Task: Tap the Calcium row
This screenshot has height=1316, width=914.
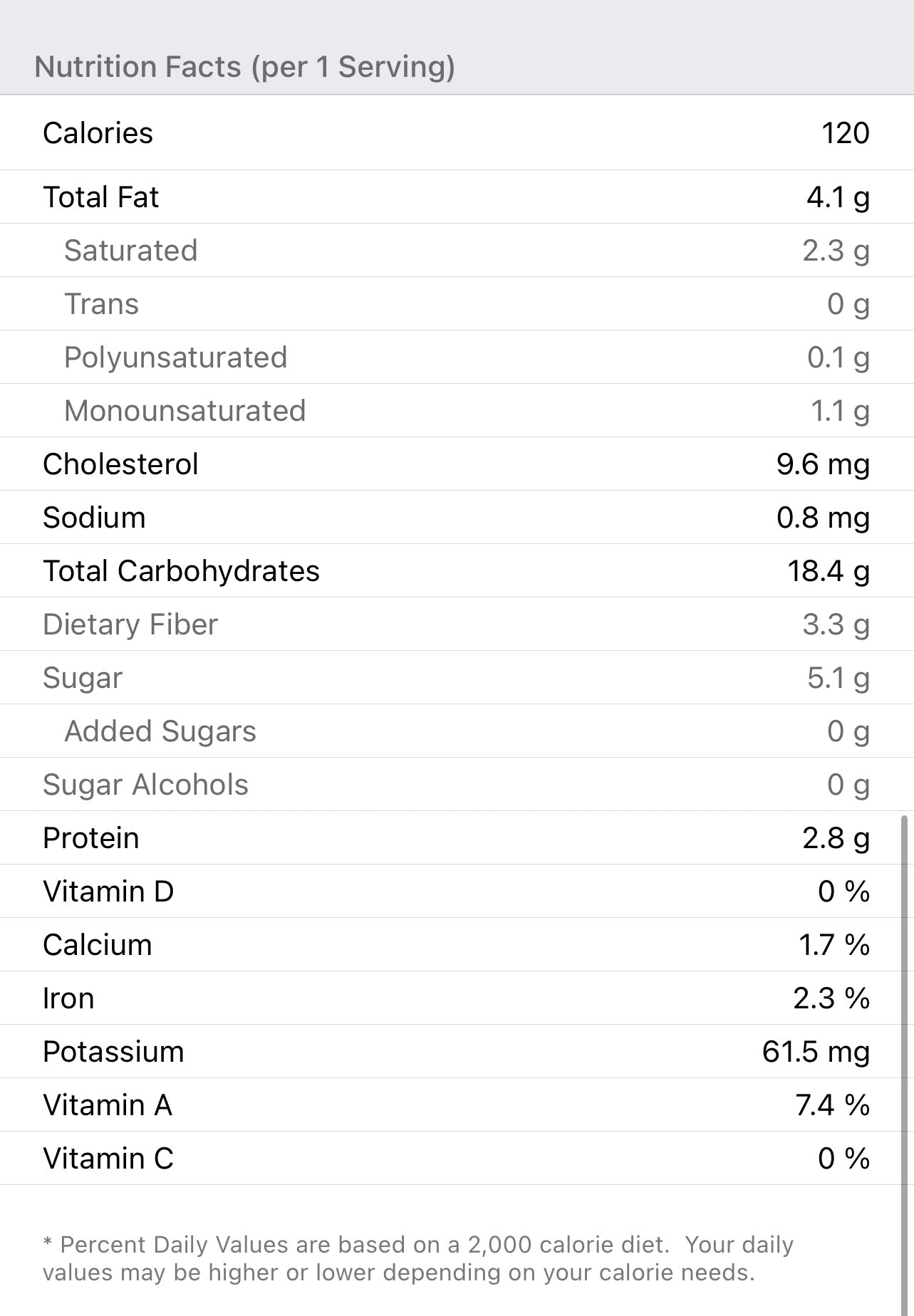Action: click(x=456, y=945)
